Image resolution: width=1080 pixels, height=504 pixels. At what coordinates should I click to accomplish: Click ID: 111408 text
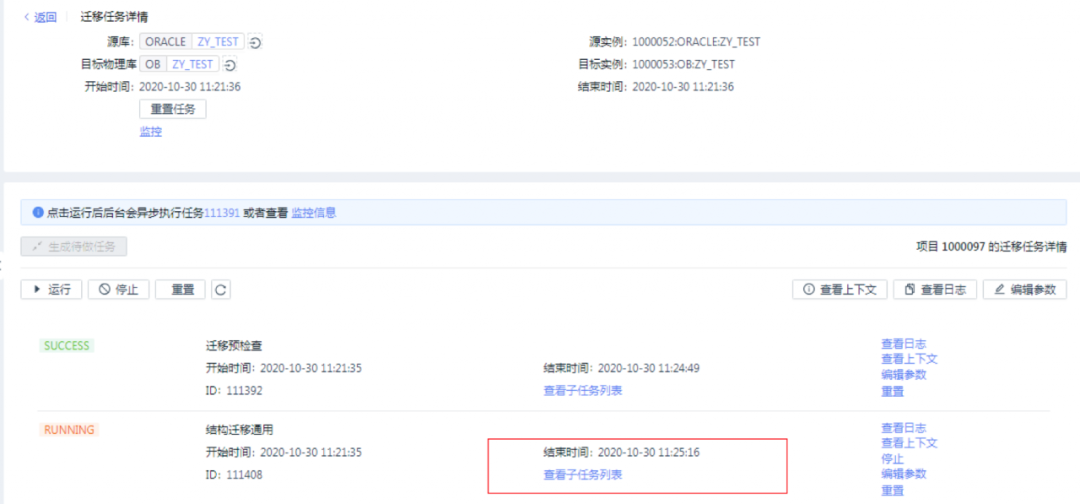tap(234, 474)
